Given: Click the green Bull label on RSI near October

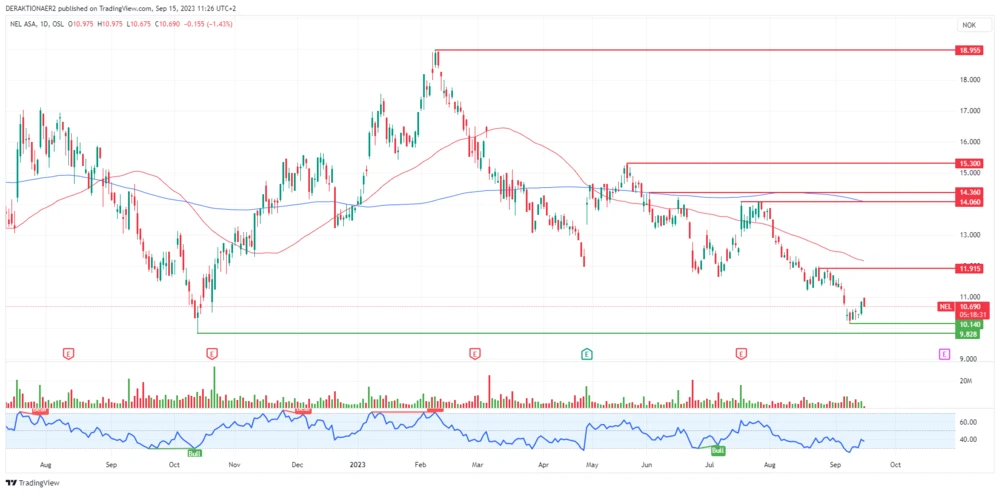Looking at the screenshot, I should pyautogui.click(x=194, y=453).
